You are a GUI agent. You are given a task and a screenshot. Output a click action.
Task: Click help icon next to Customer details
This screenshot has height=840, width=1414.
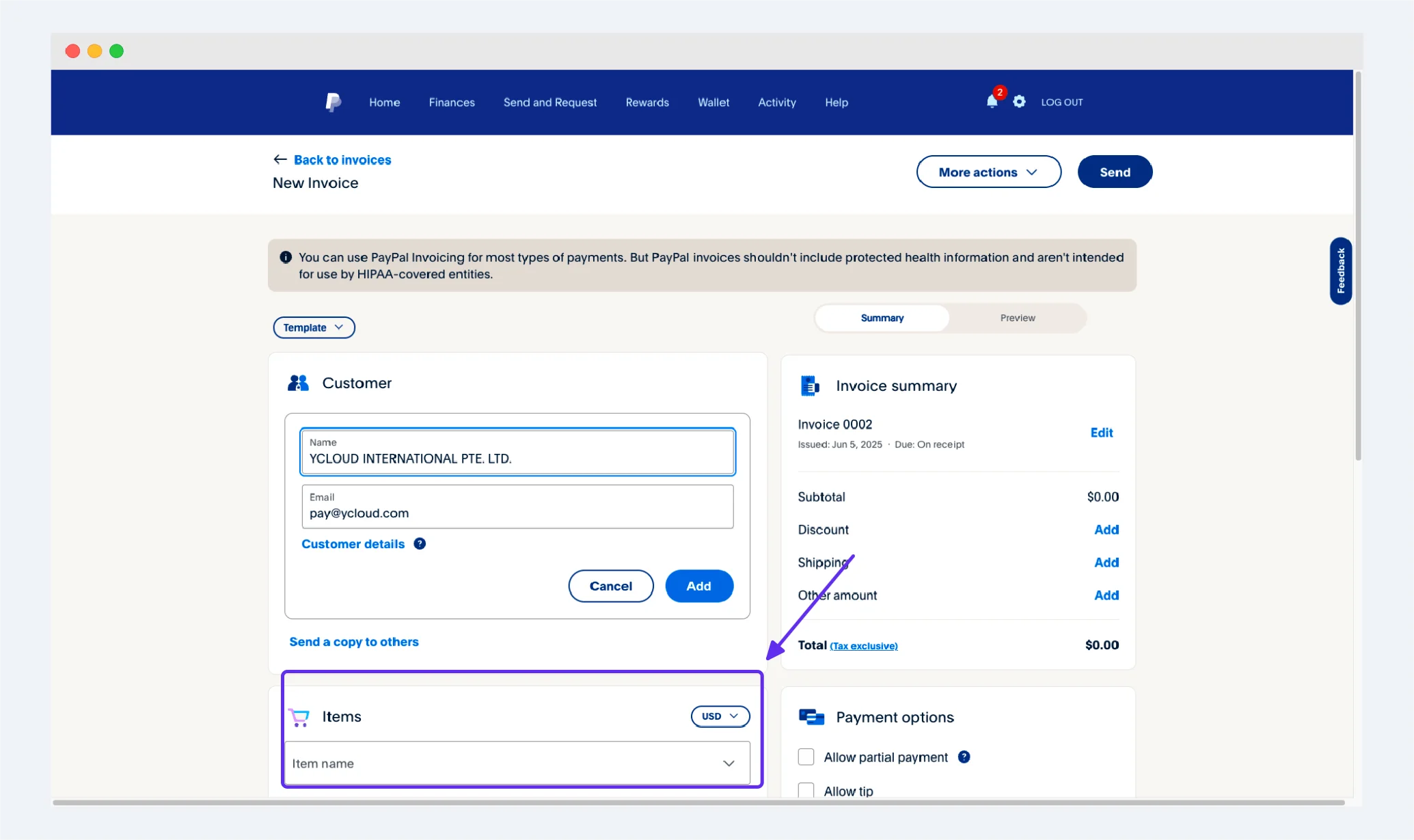pos(420,543)
